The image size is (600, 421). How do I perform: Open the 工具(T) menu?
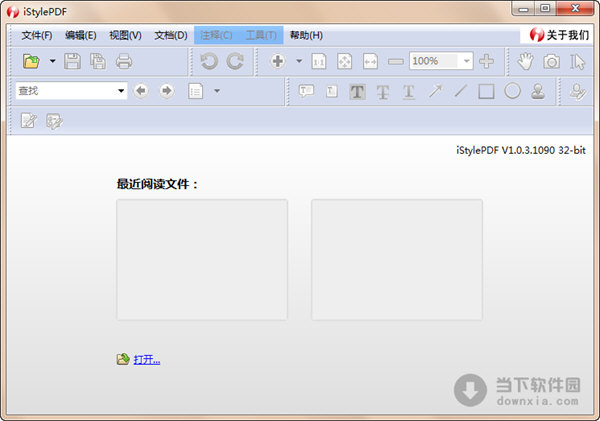[261, 35]
